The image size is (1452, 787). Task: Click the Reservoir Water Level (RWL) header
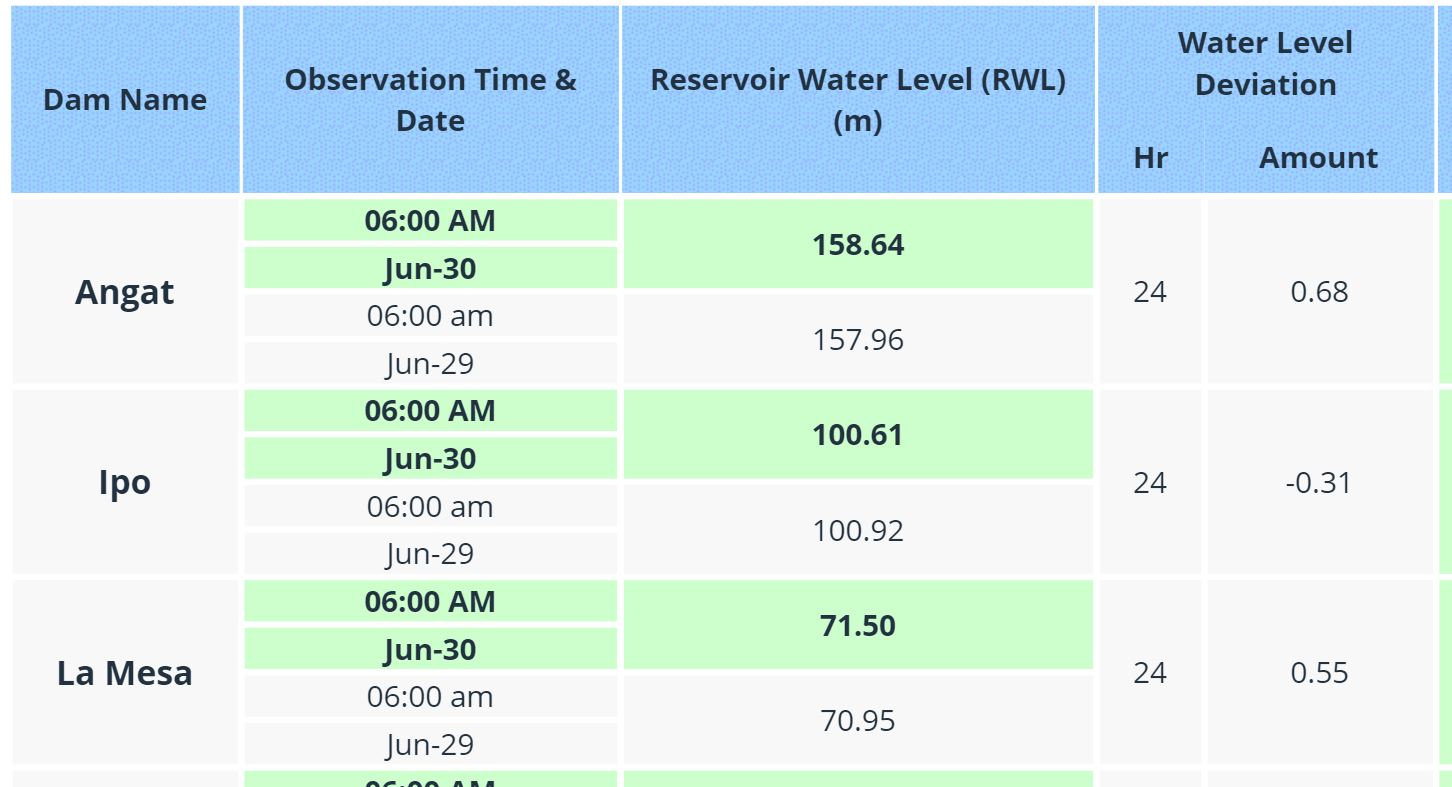[x=858, y=100]
